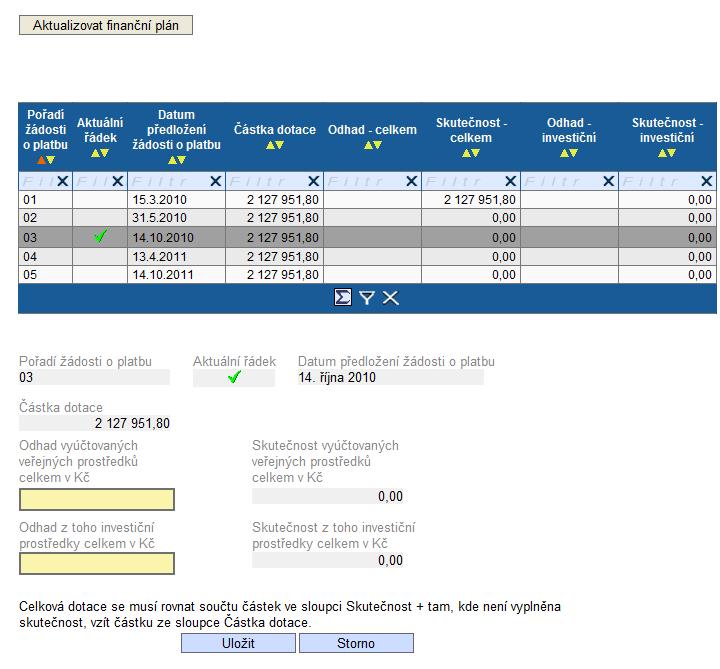720x669 pixels.
Task: Clear filter for Aktuální řádek column
Action: point(118,181)
